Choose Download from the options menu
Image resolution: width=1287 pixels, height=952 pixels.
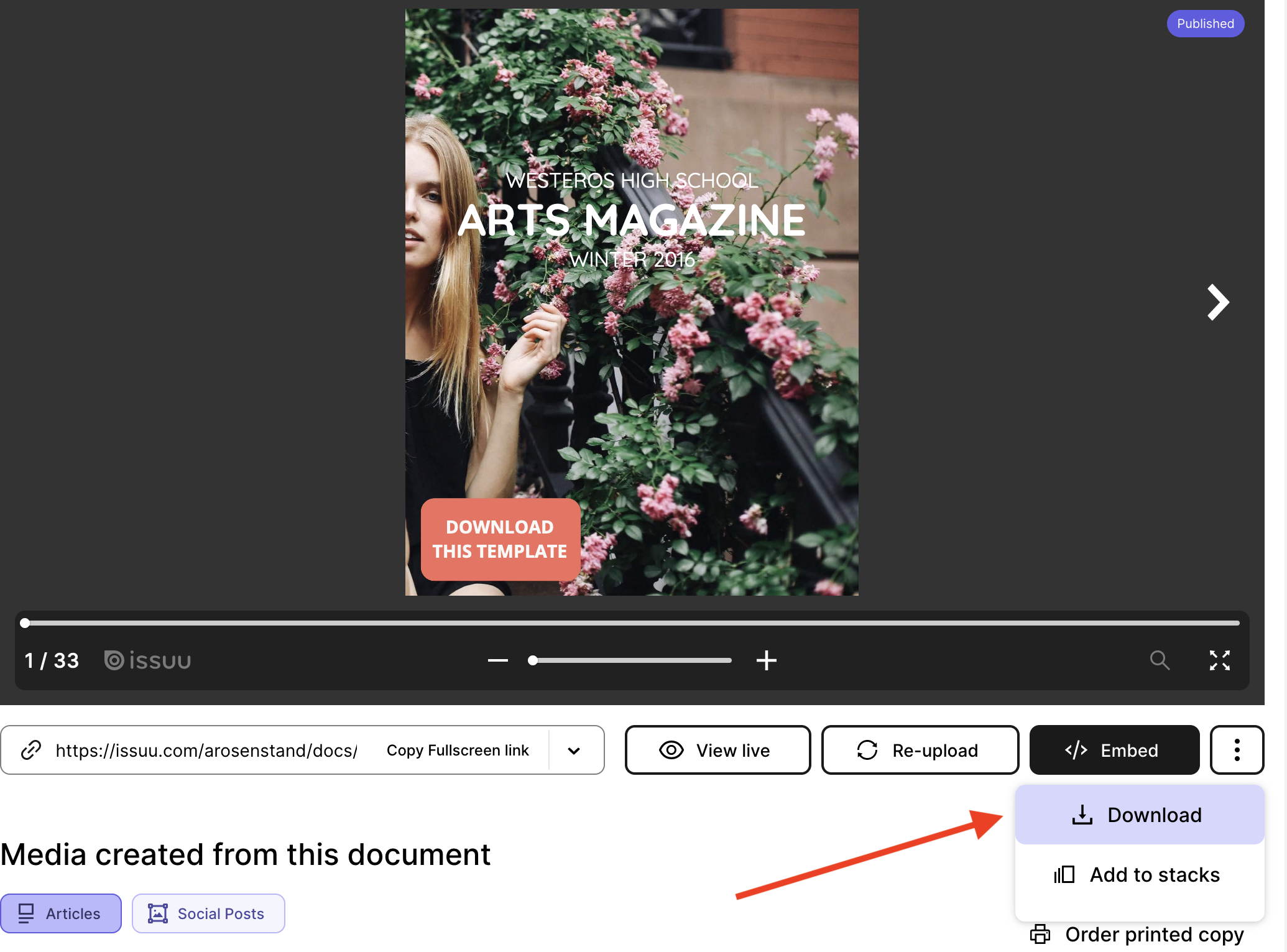coord(1138,815)
